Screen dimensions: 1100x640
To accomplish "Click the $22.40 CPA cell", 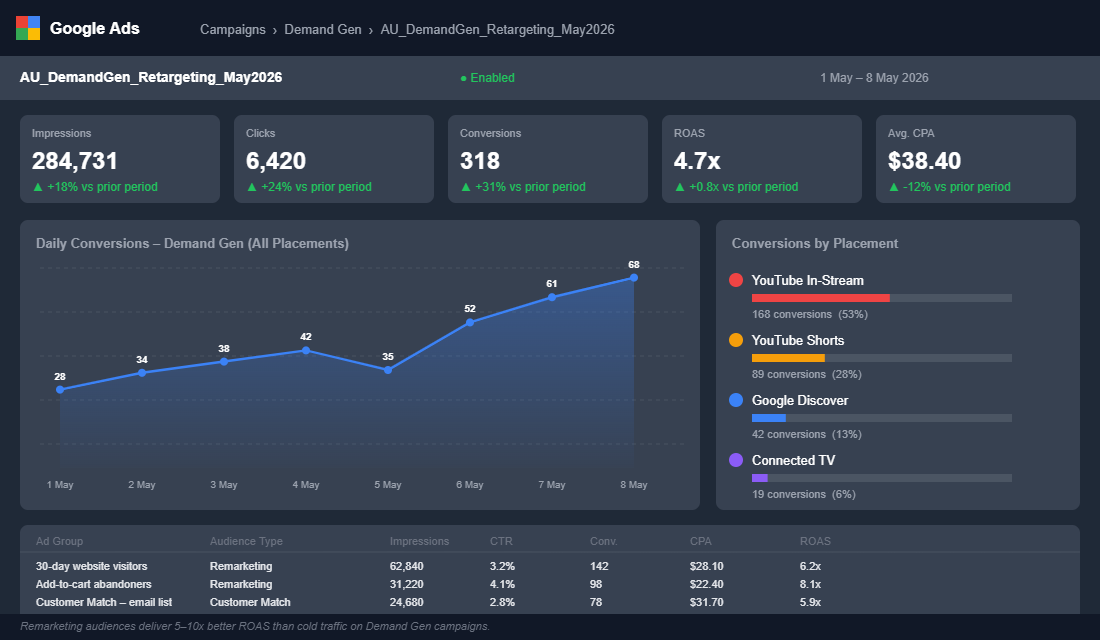I will coord(706,585).
